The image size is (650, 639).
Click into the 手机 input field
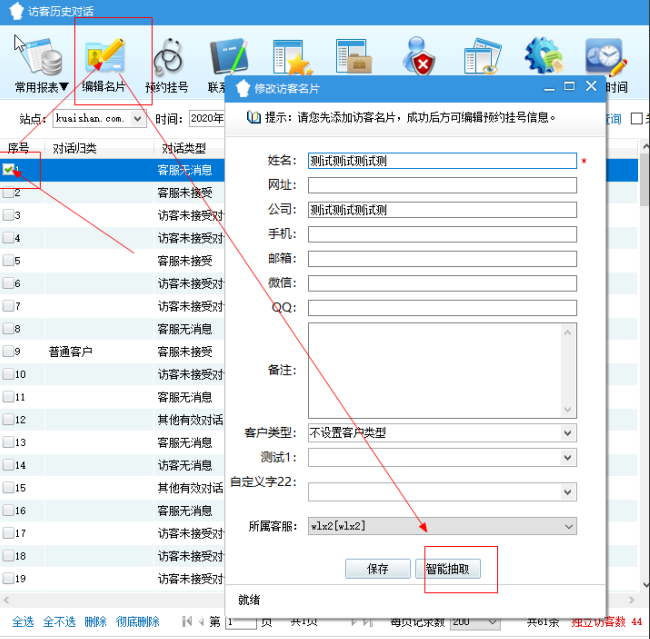(442, 234)
